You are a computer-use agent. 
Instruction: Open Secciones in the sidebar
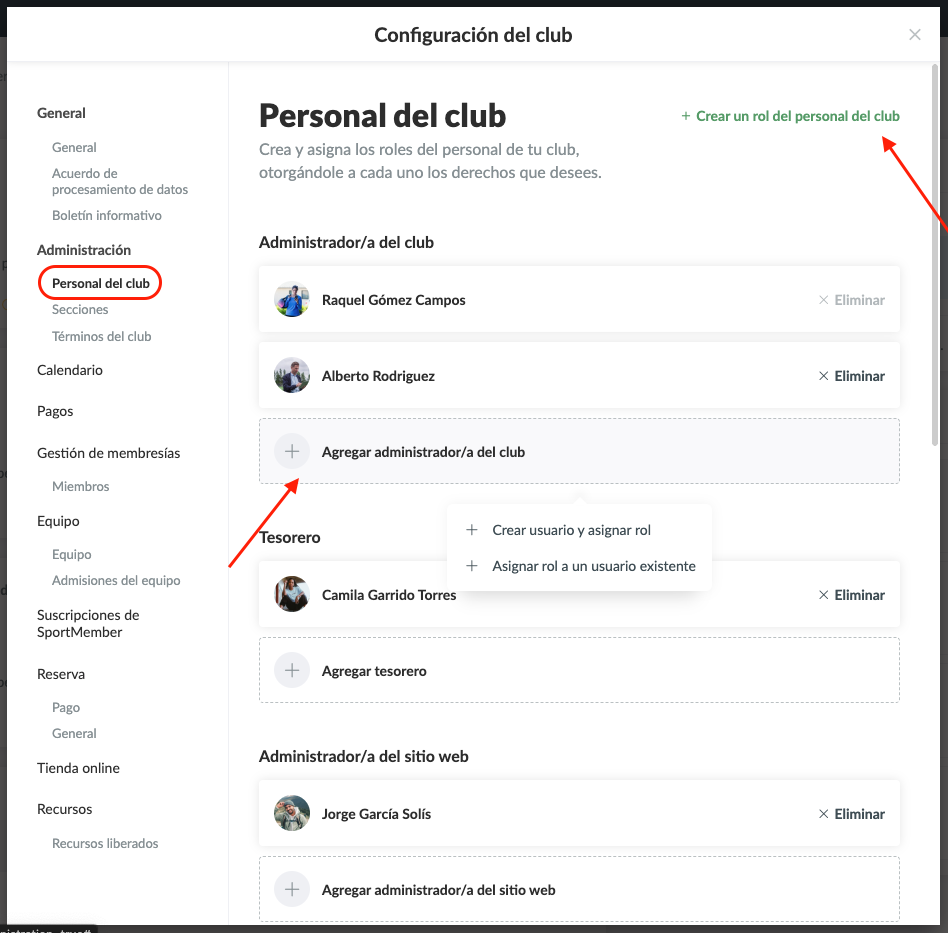pos(80,310)
